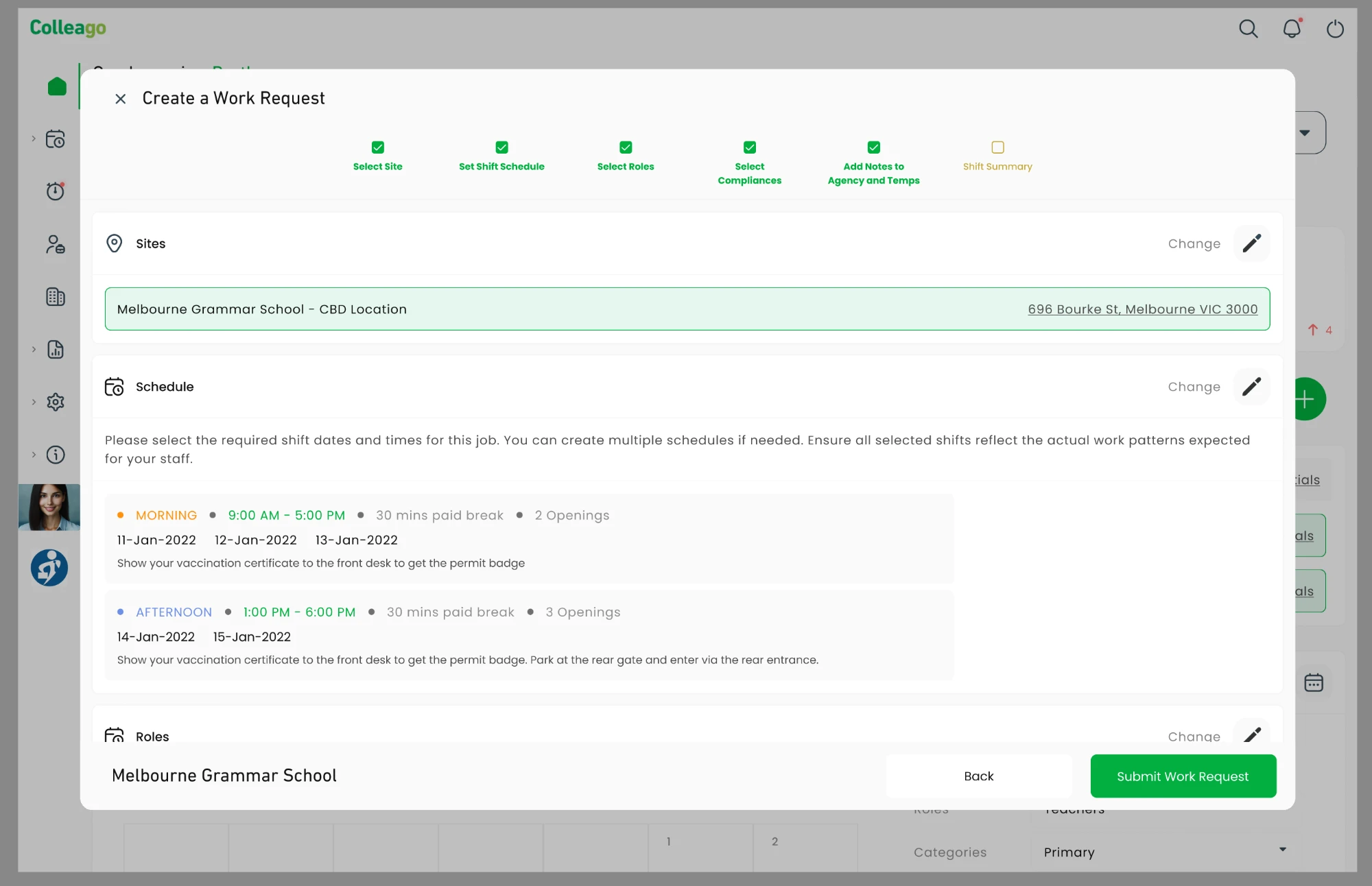Open the buildings sites sidebar icon
The width and height of the screenshot is (1372, 886).
tap(56, 297)
